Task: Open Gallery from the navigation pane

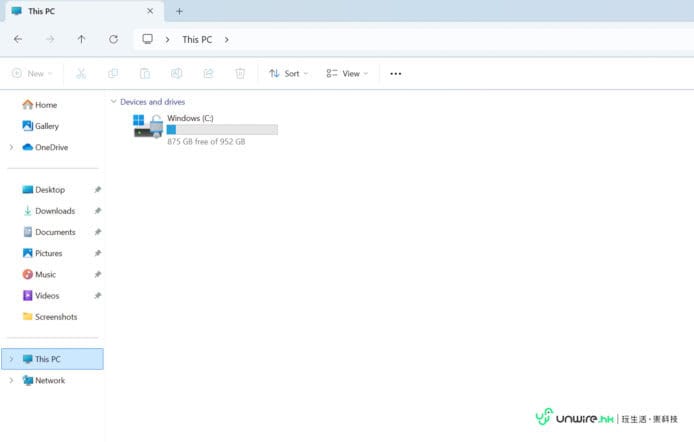Action: pos(46,126)
